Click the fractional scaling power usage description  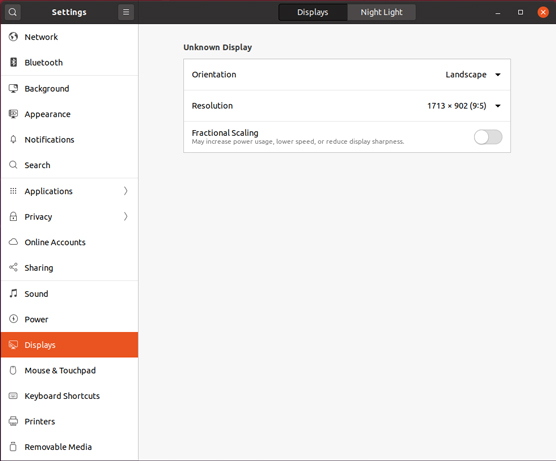tap(298, 141)
